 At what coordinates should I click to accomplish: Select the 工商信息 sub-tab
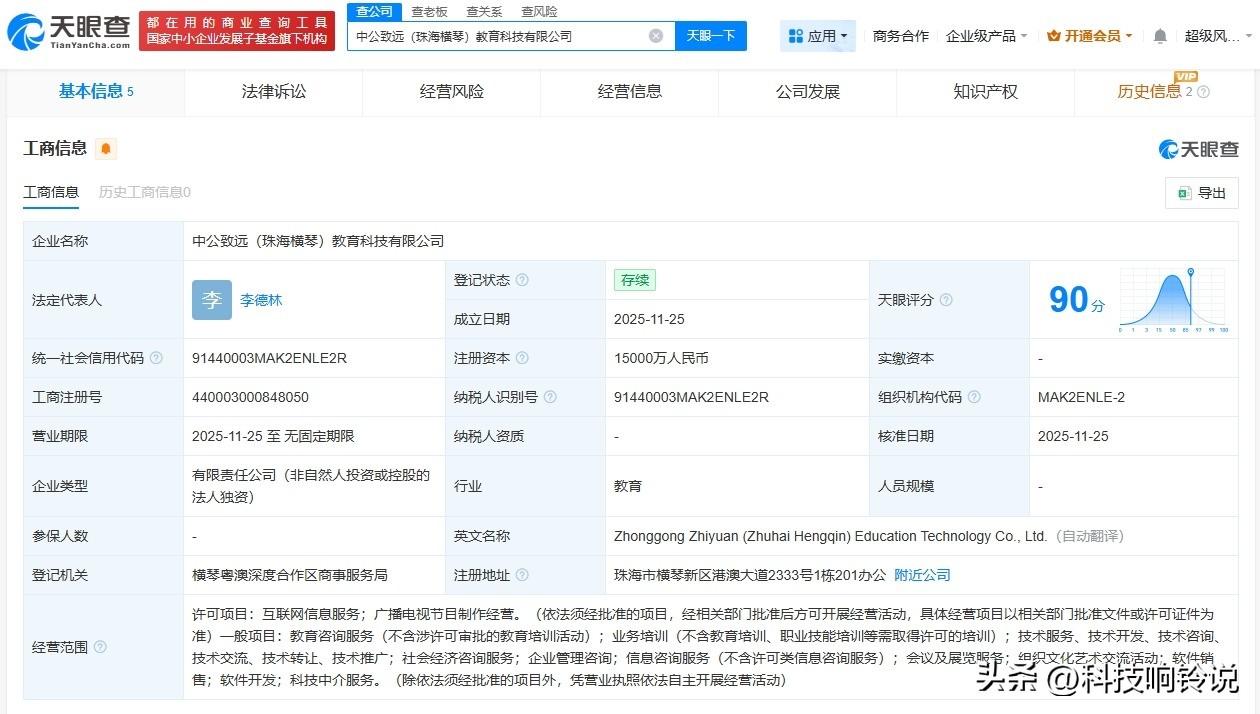51,192
